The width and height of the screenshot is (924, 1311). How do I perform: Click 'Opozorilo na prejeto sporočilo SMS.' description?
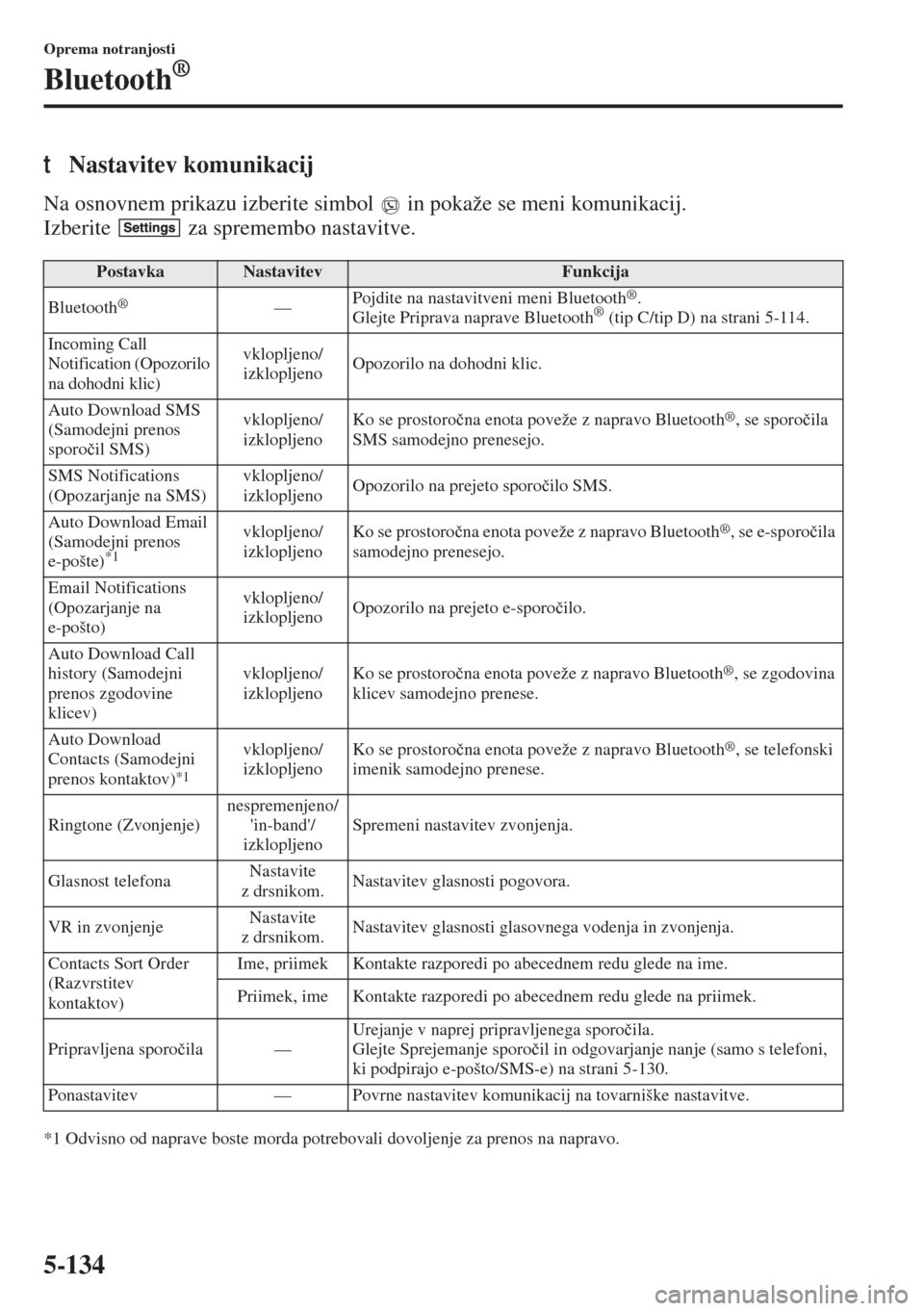(x=481, y=486)
